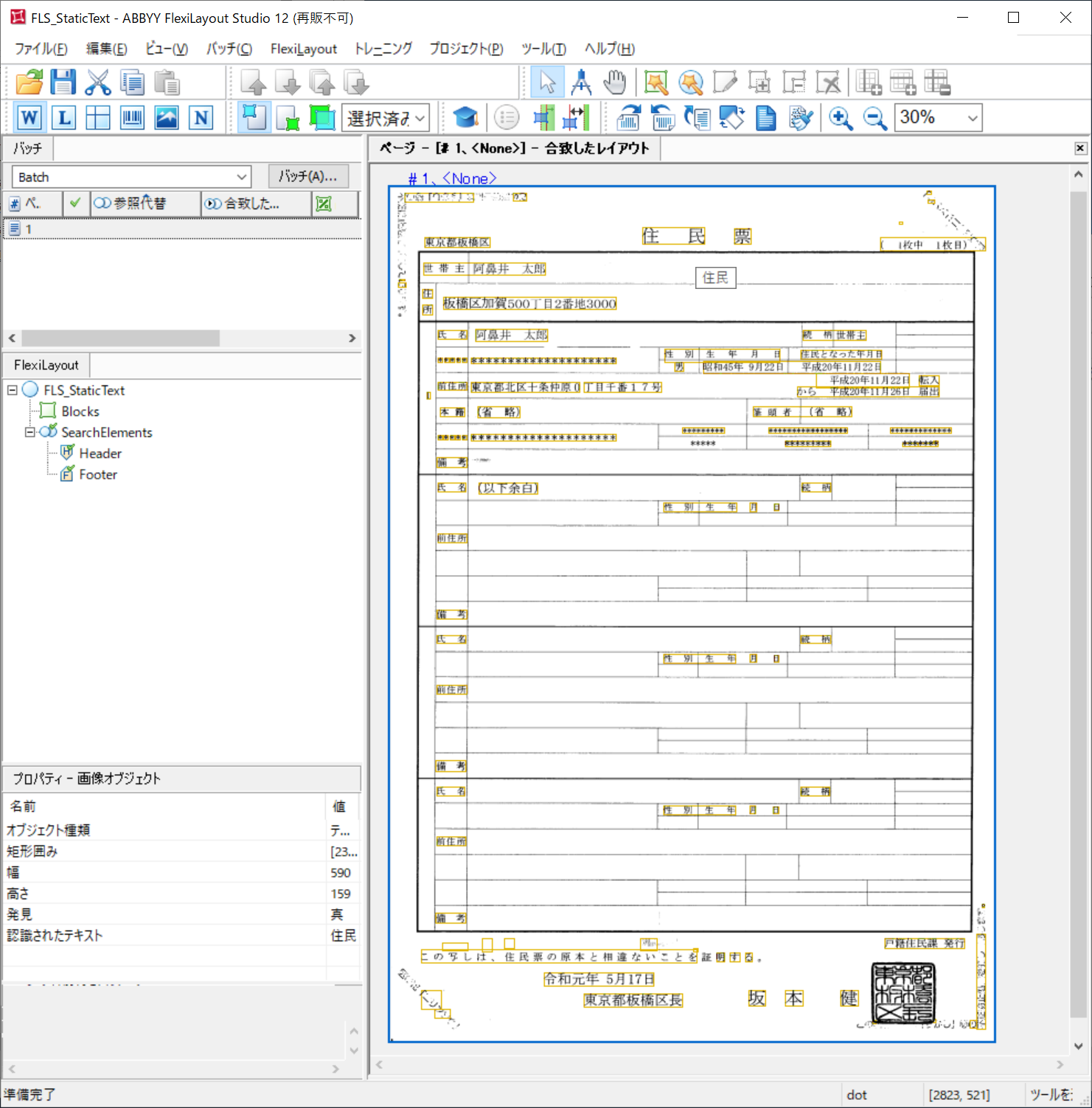Open the Batch combo box
The width and height of the screenshot is (1092, 1108).
[x=131, y=177]
